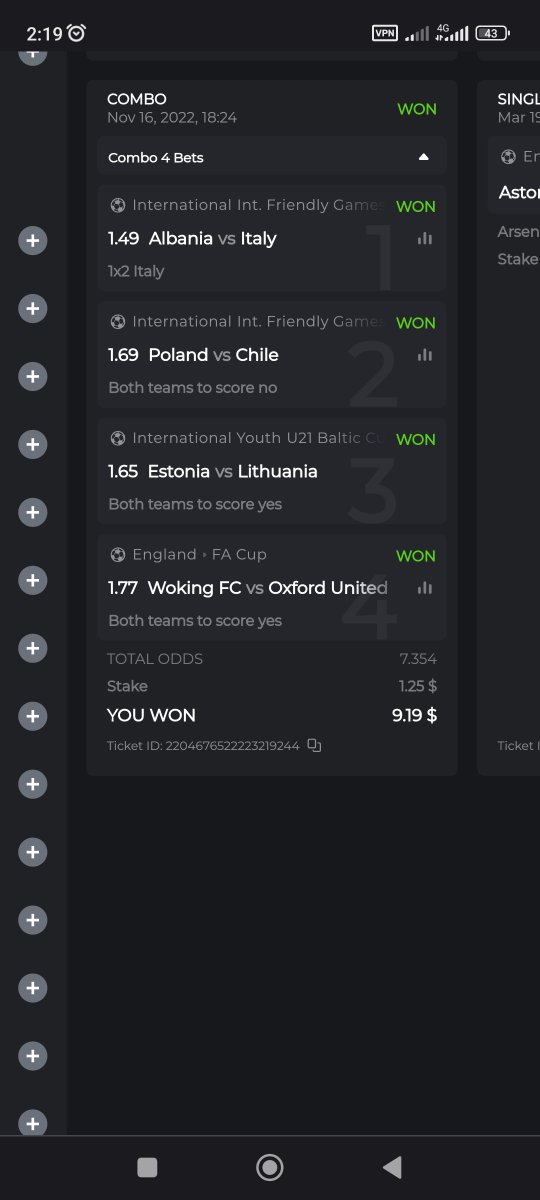Tap the Android home circle button
Image resolution: width=540 pixels, height=1200 pixels.
(269, 1167)
